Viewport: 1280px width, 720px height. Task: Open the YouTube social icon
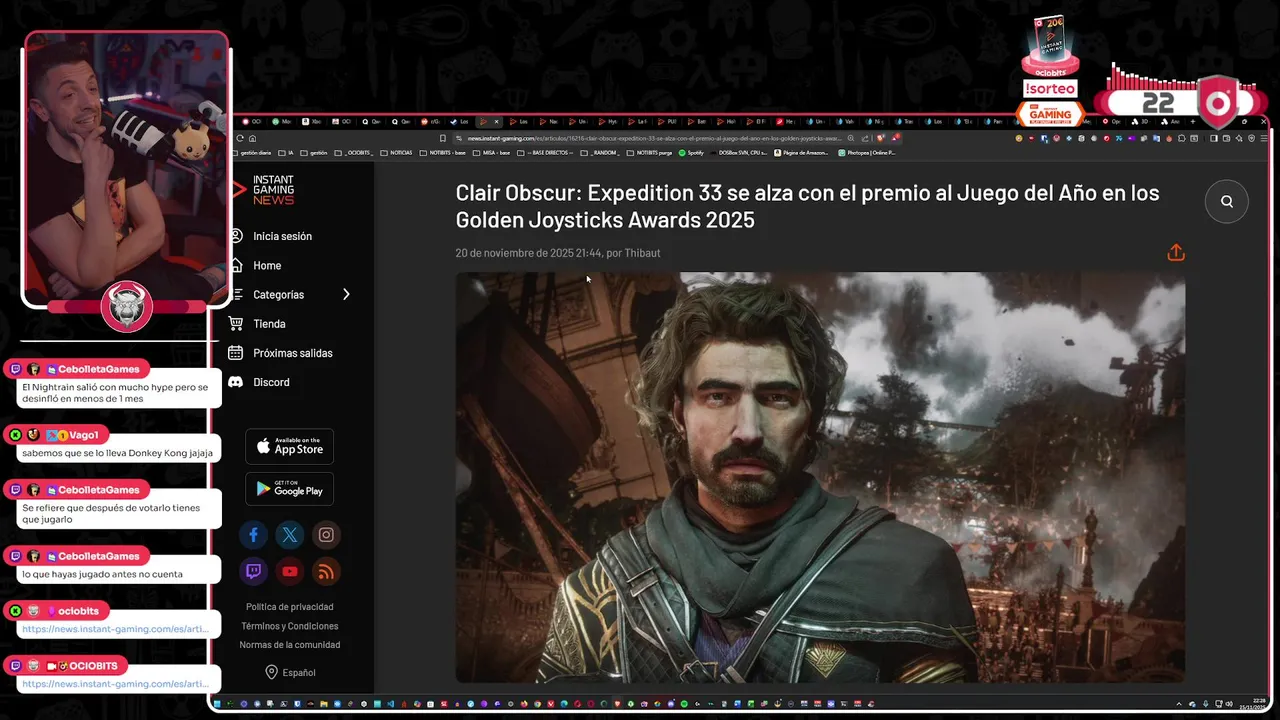tap(290, 572)
